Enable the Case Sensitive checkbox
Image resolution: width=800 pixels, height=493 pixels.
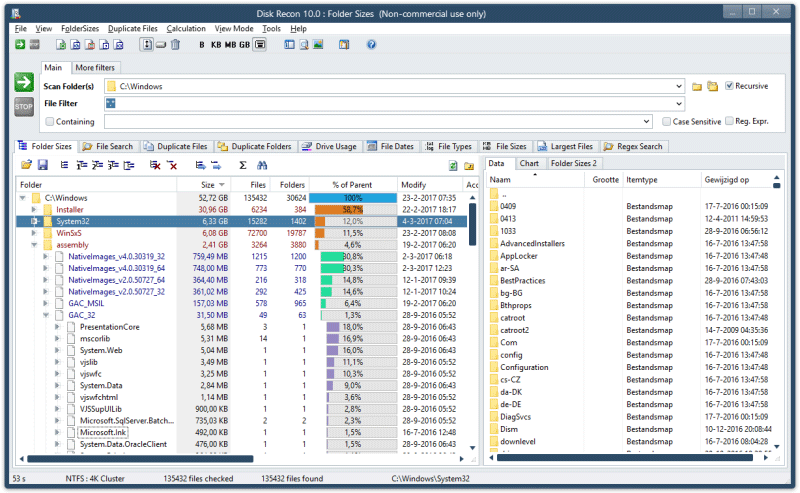pos(667,122)
